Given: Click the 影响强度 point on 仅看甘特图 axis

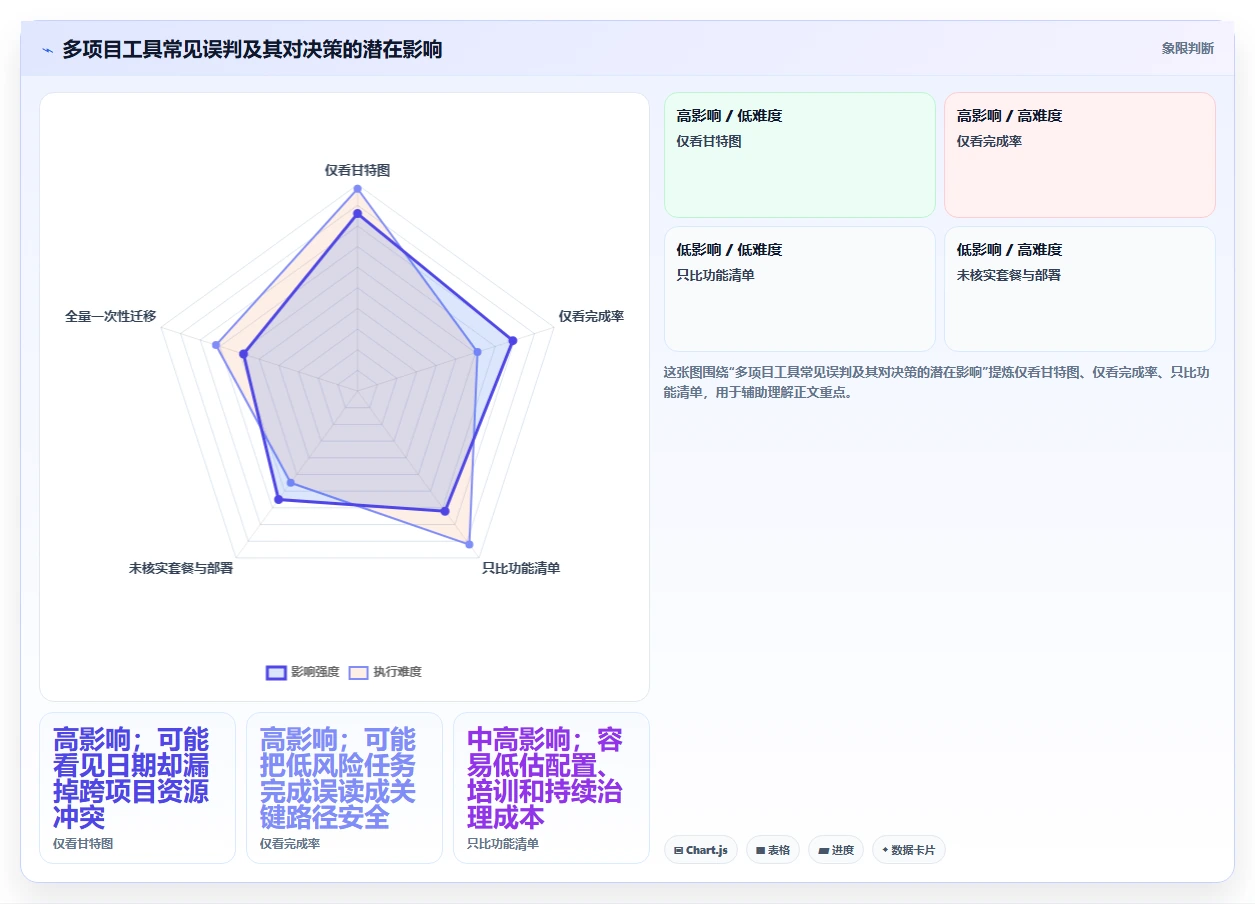Looking at the screenshot, I should [x=357, y=213].
